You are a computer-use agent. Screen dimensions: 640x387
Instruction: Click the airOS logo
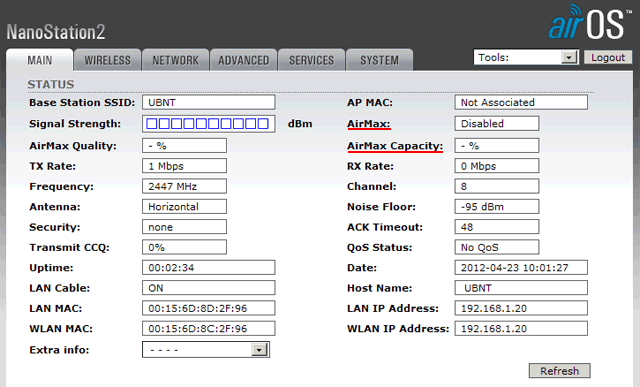click(590, 23)
